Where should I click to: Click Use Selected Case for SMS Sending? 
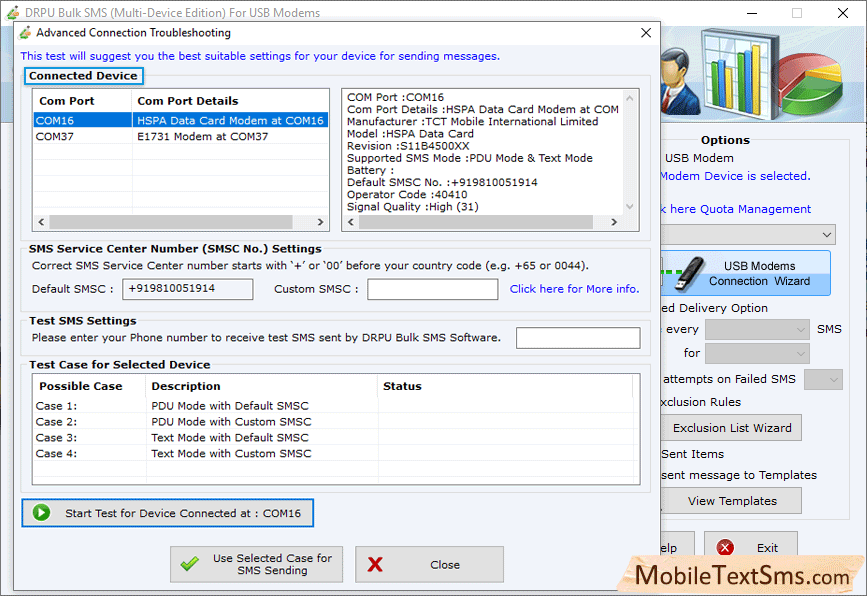(x=257, y=564)
